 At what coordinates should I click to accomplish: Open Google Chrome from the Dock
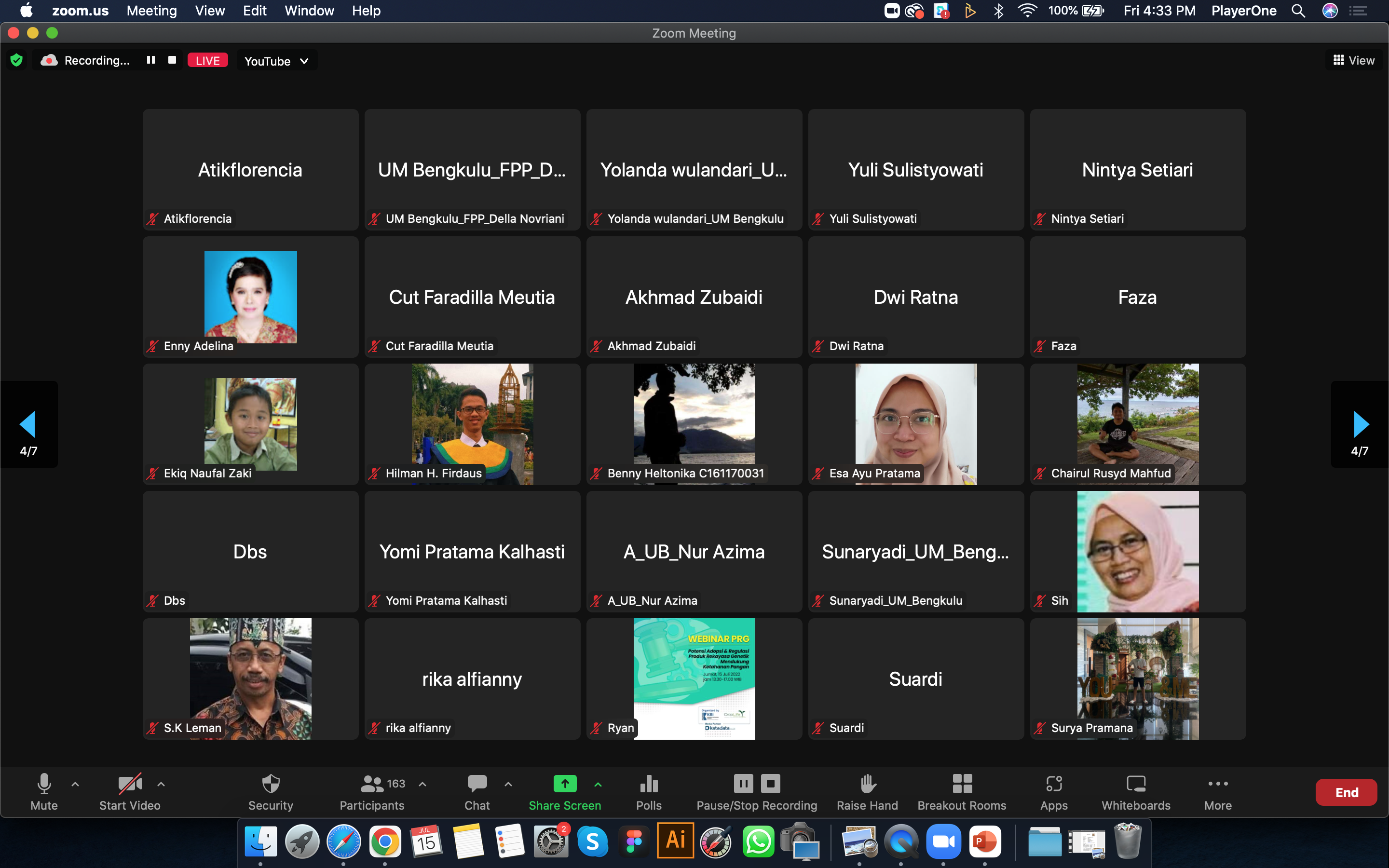(384, 841)
